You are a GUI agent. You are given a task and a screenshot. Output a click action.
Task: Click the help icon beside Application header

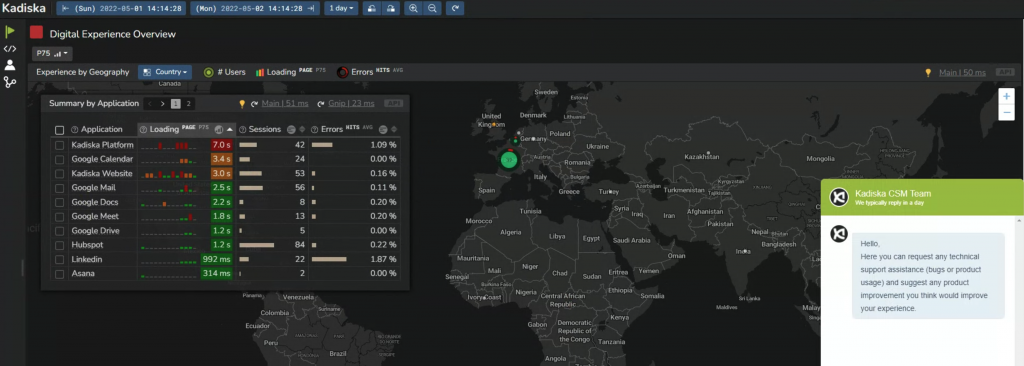[x=74, y=129]
